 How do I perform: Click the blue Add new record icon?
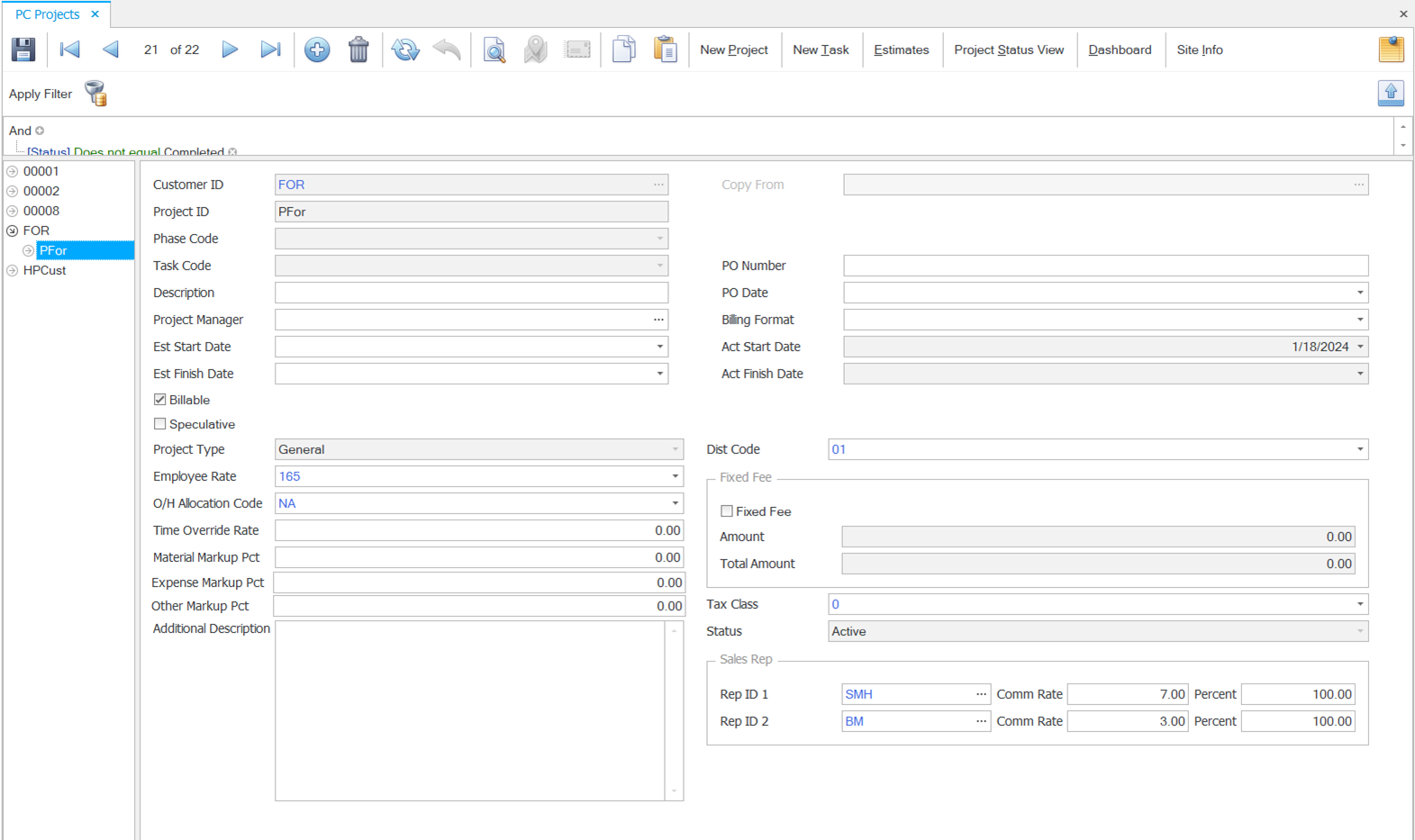[x=317, y=50]
